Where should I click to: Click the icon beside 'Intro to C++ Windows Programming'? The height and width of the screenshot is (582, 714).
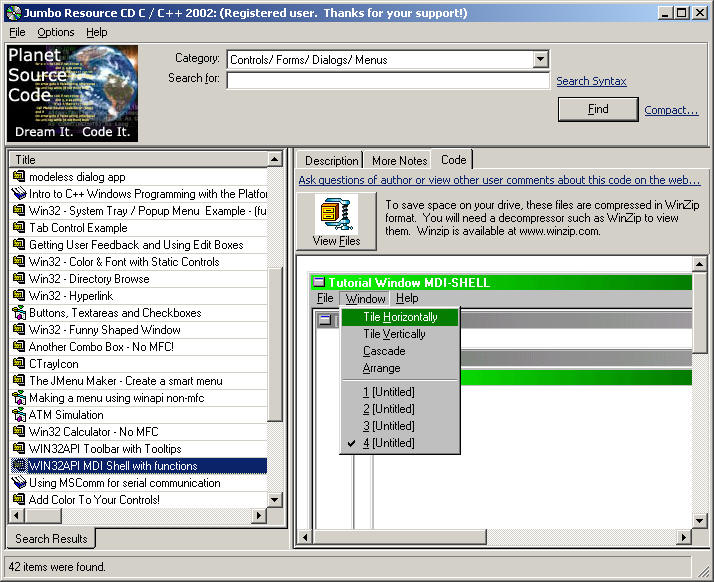19,193
